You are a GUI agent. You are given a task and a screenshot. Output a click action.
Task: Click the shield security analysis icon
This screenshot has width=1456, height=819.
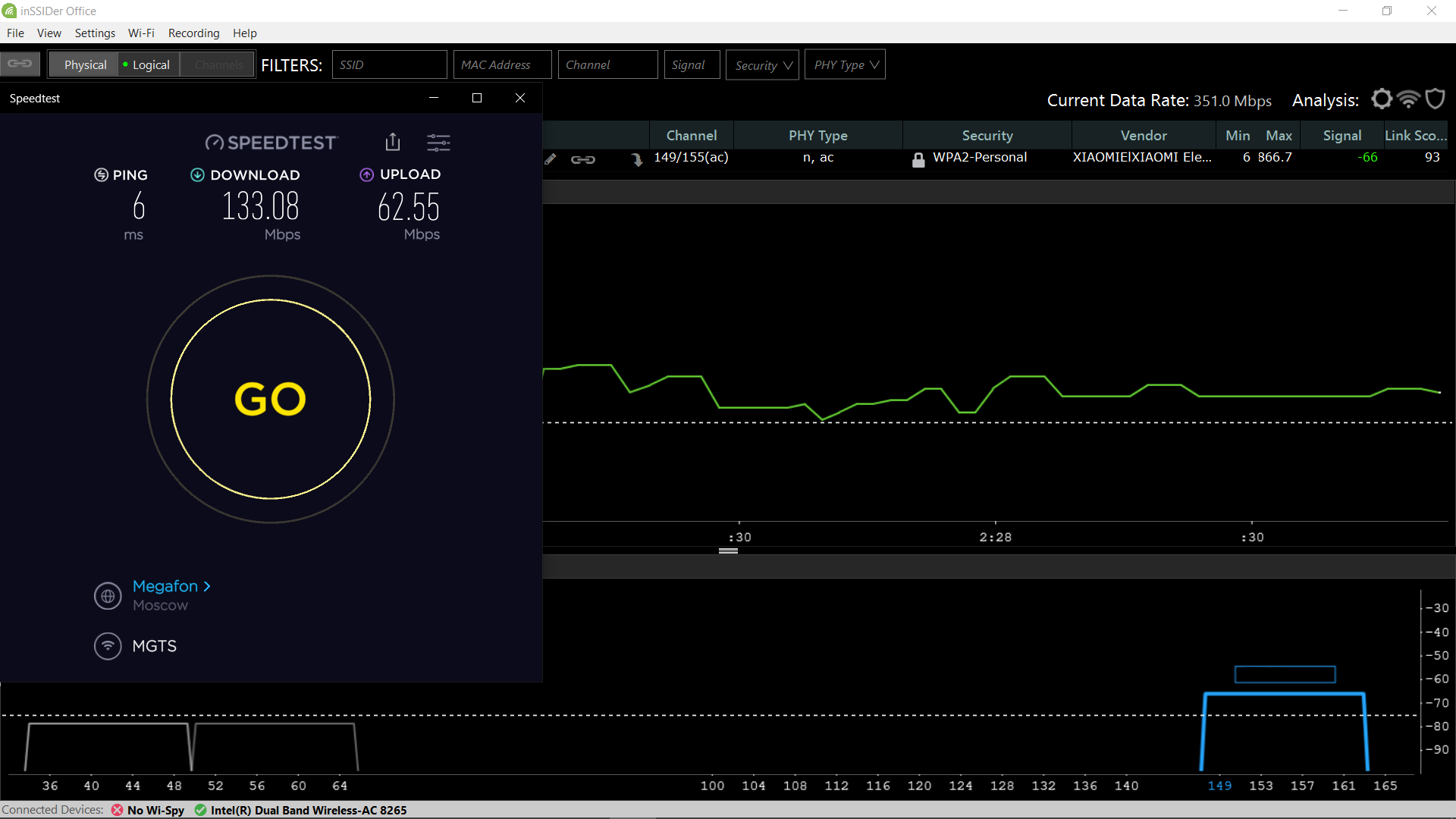coord(1436,99)
